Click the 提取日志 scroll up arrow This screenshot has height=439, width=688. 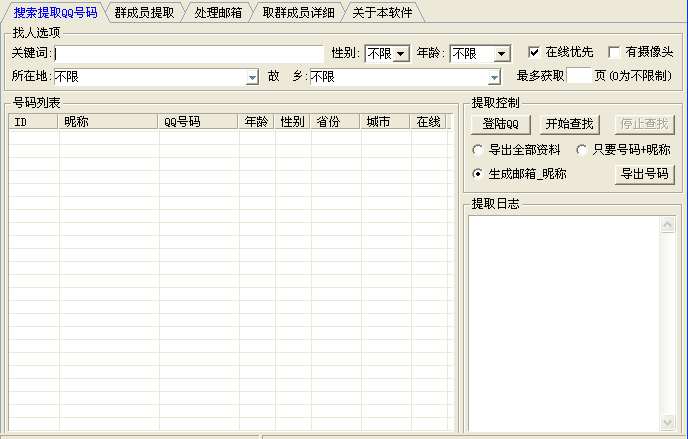coord(667,225)
